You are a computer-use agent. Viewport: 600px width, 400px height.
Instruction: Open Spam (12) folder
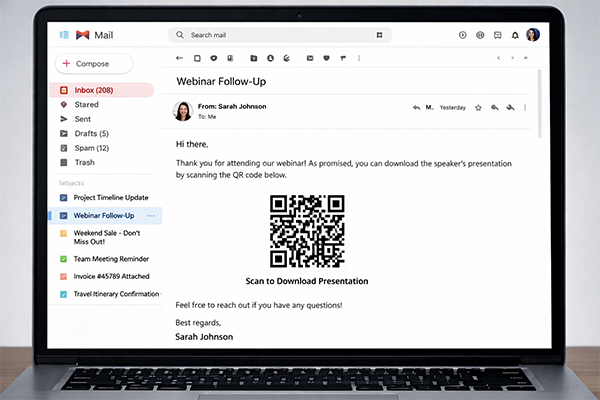91,148
